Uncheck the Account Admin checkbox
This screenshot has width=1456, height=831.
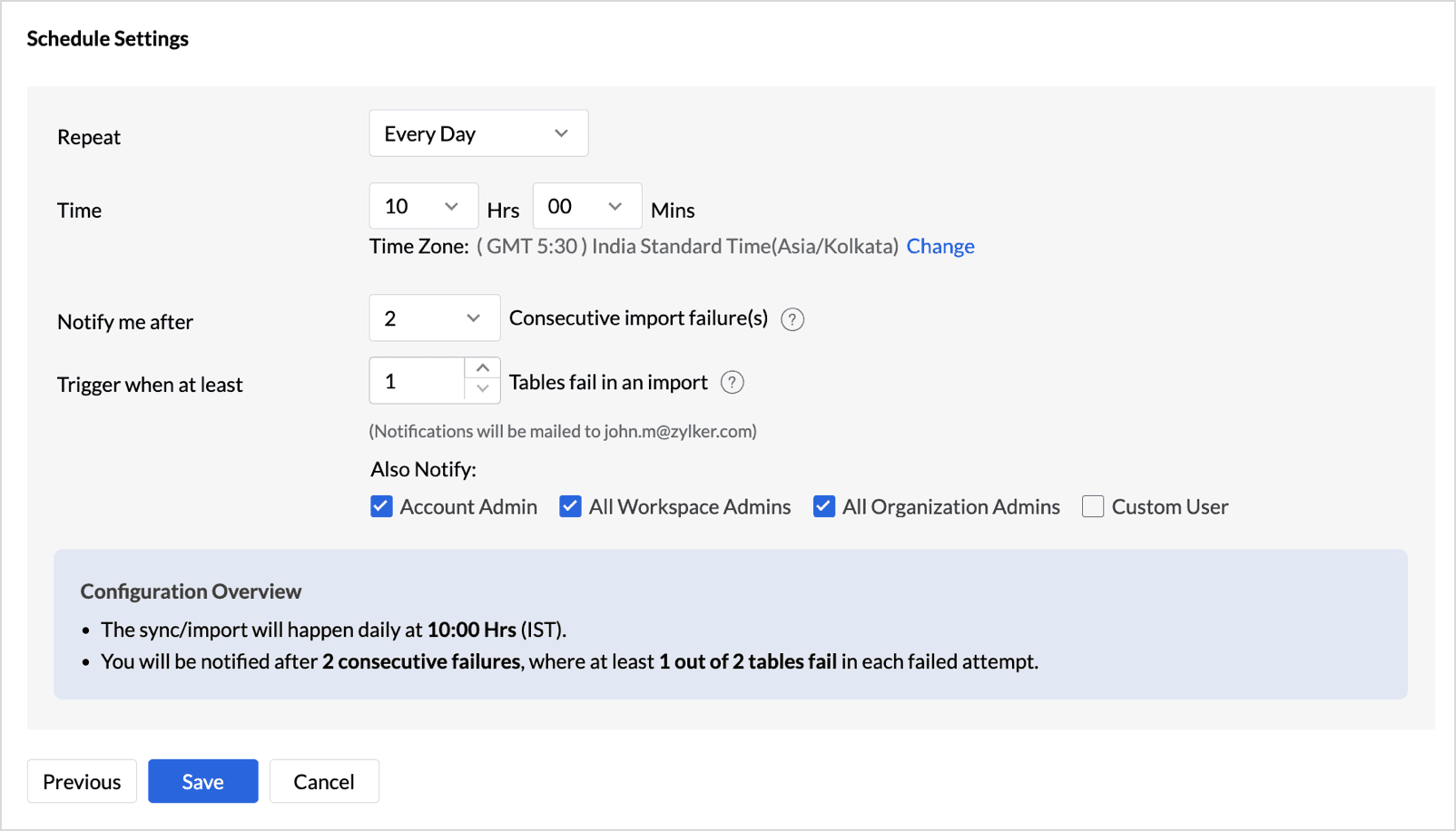(x=381, y=506)
